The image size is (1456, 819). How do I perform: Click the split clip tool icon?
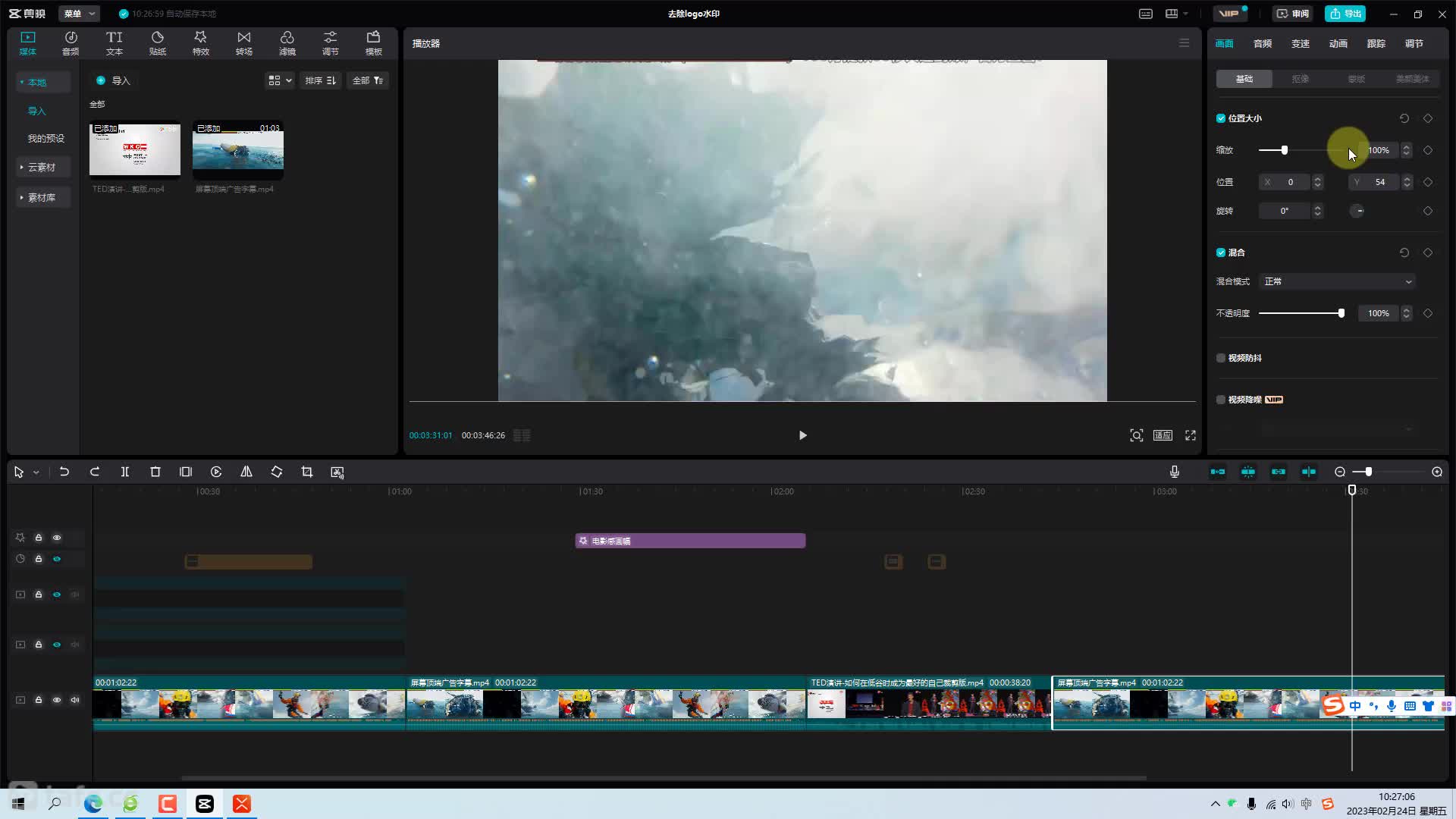(125, 472)
